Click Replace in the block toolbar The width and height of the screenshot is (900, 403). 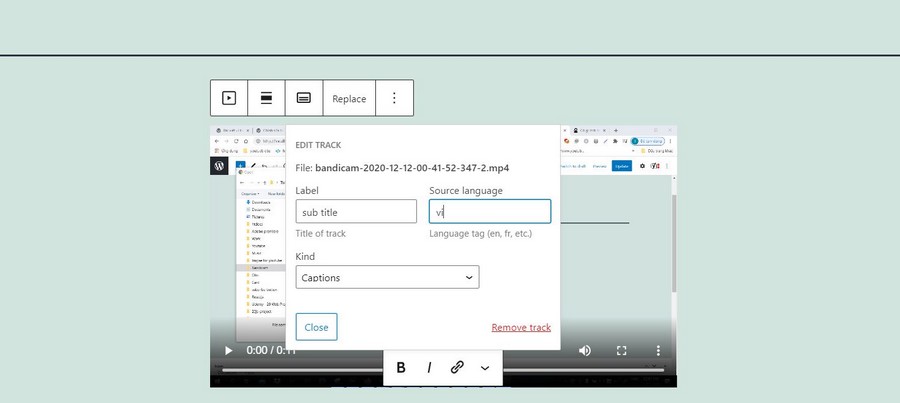(349, 98)
